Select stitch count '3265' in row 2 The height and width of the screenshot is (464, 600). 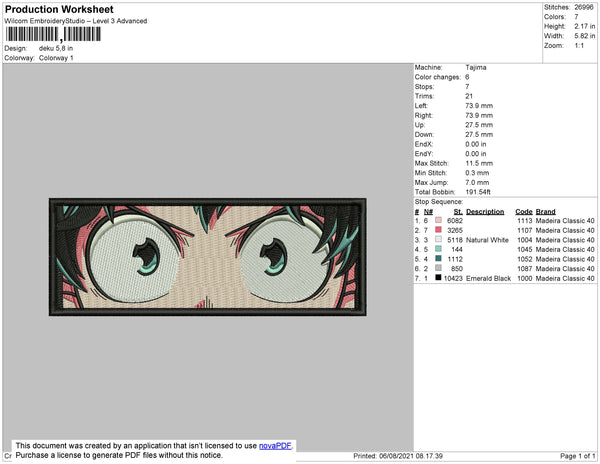pyautogui.click(x=455, y=230)
